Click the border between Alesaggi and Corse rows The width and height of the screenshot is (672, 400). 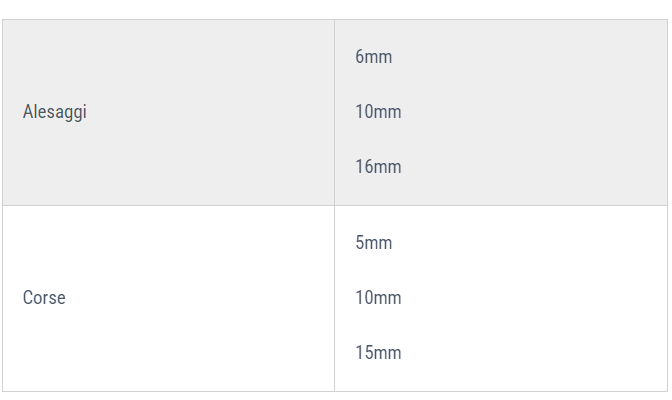click(335, 205)
